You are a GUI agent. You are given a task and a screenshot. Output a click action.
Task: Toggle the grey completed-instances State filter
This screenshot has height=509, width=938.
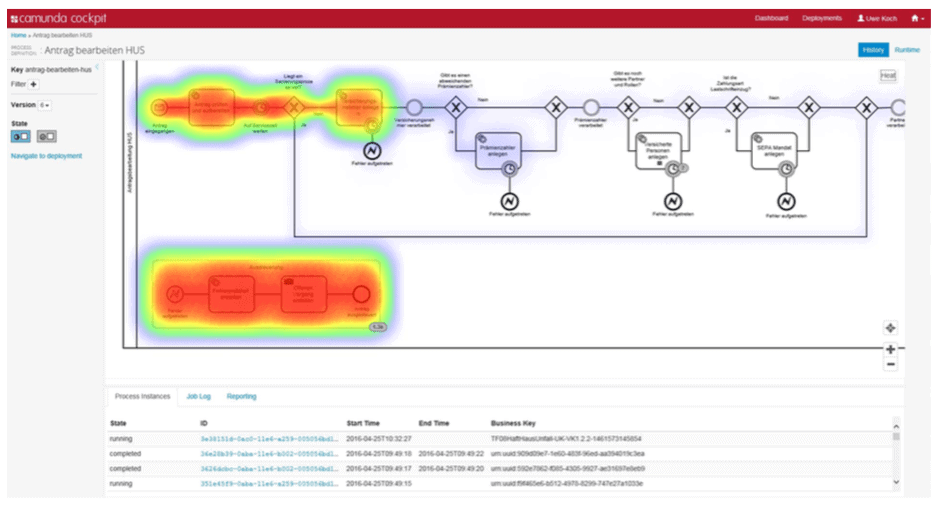tap(46, 136)
